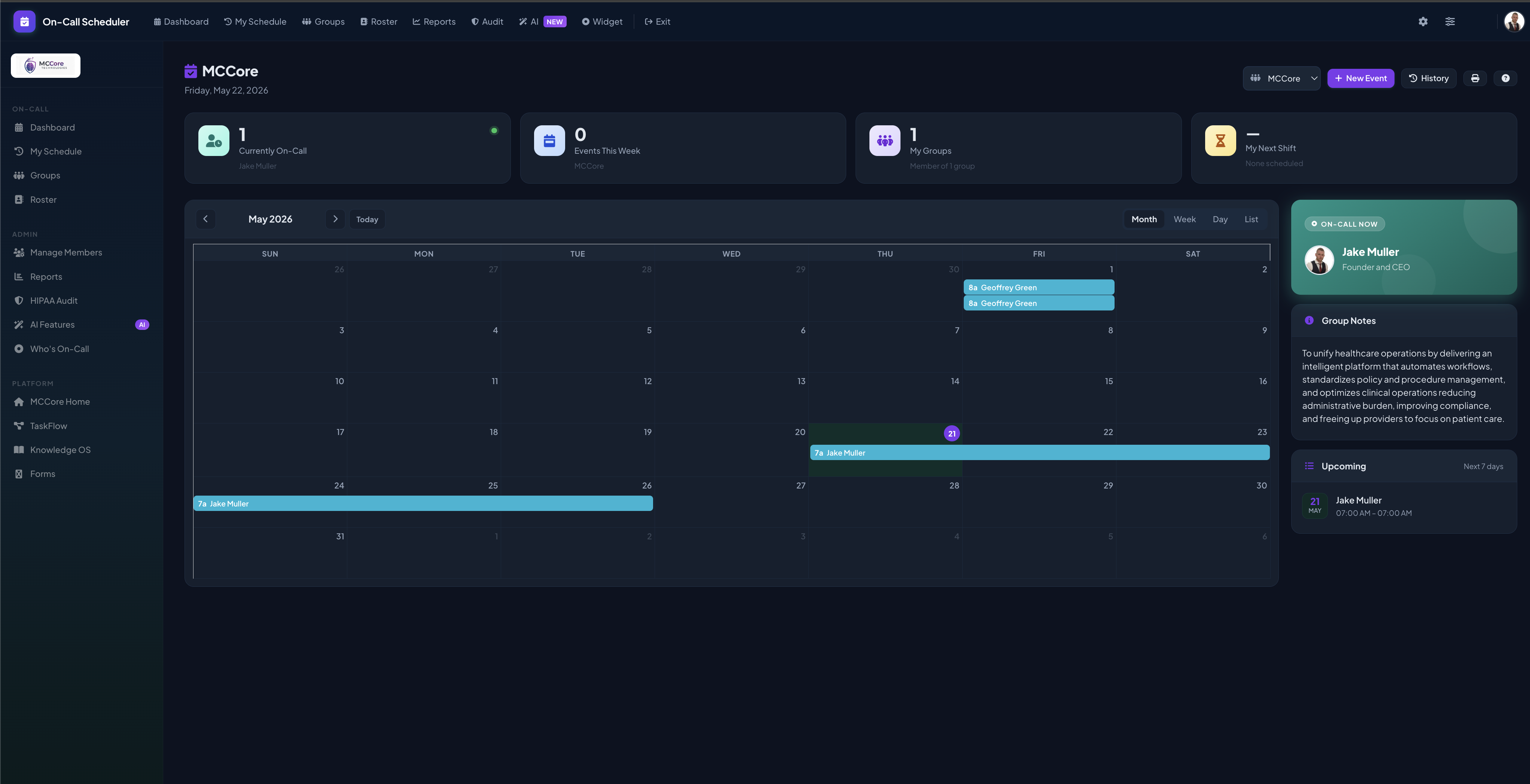
Task: Switch calendar to Day view
Action: (1220, 219)
